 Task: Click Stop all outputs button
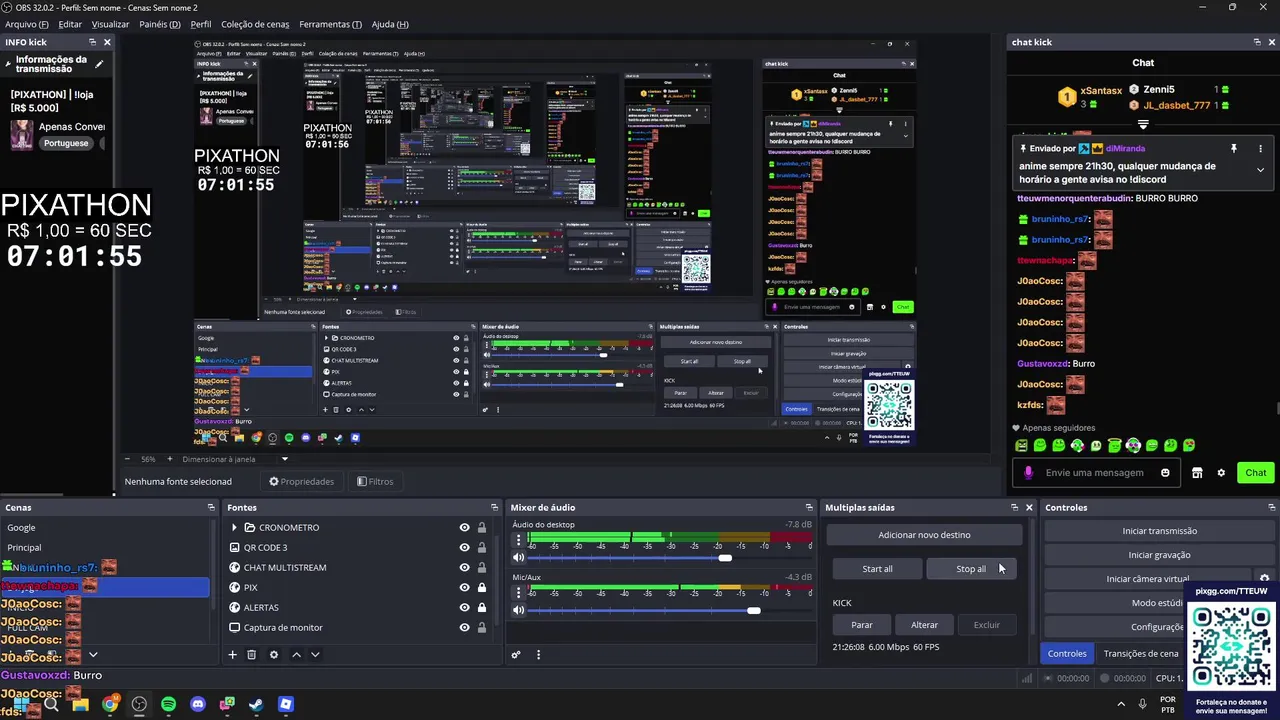click(971, 569)
